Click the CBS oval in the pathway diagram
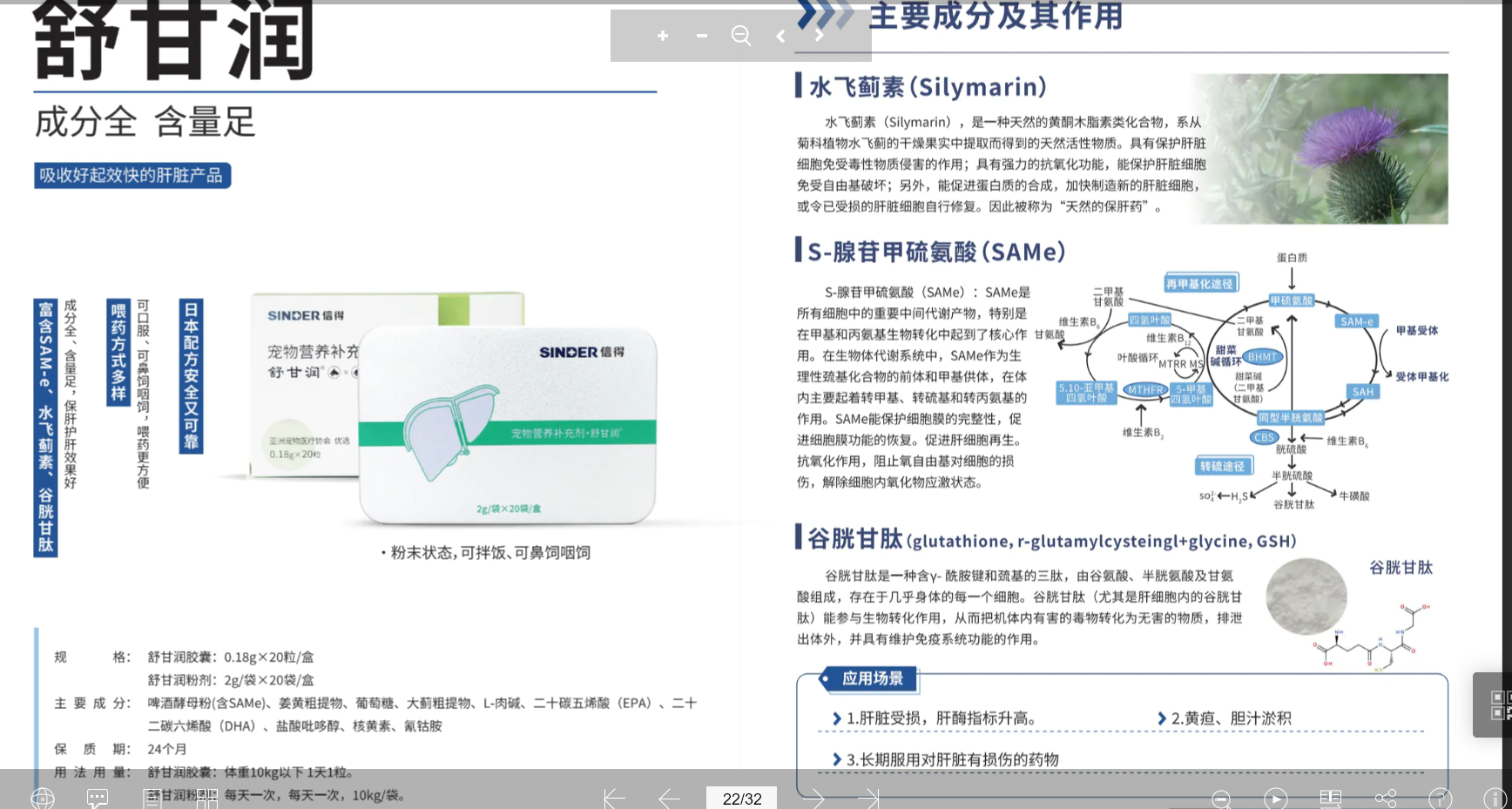 [x=1265, y=437]
